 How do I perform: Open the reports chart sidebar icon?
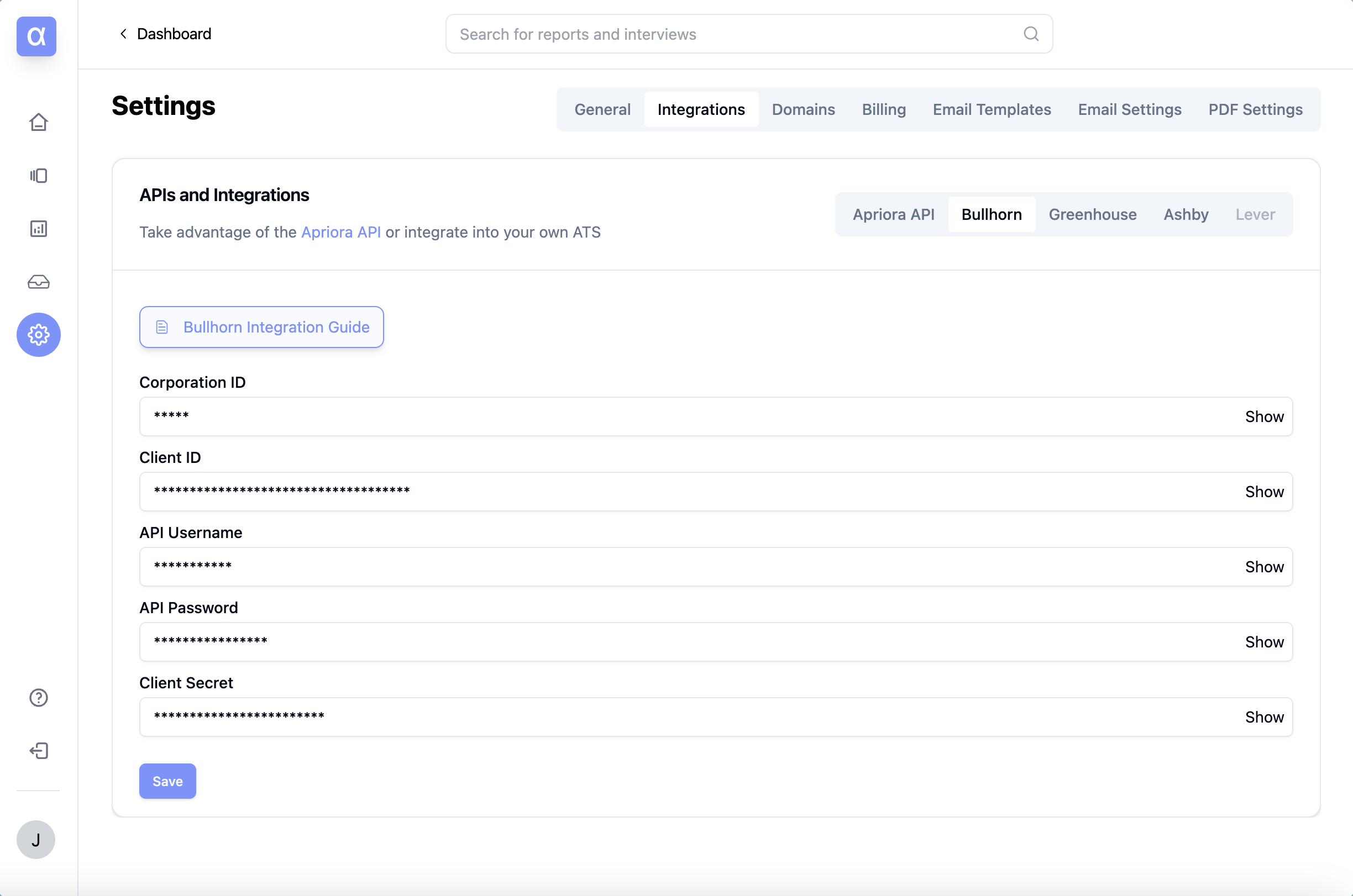(38, 229)
